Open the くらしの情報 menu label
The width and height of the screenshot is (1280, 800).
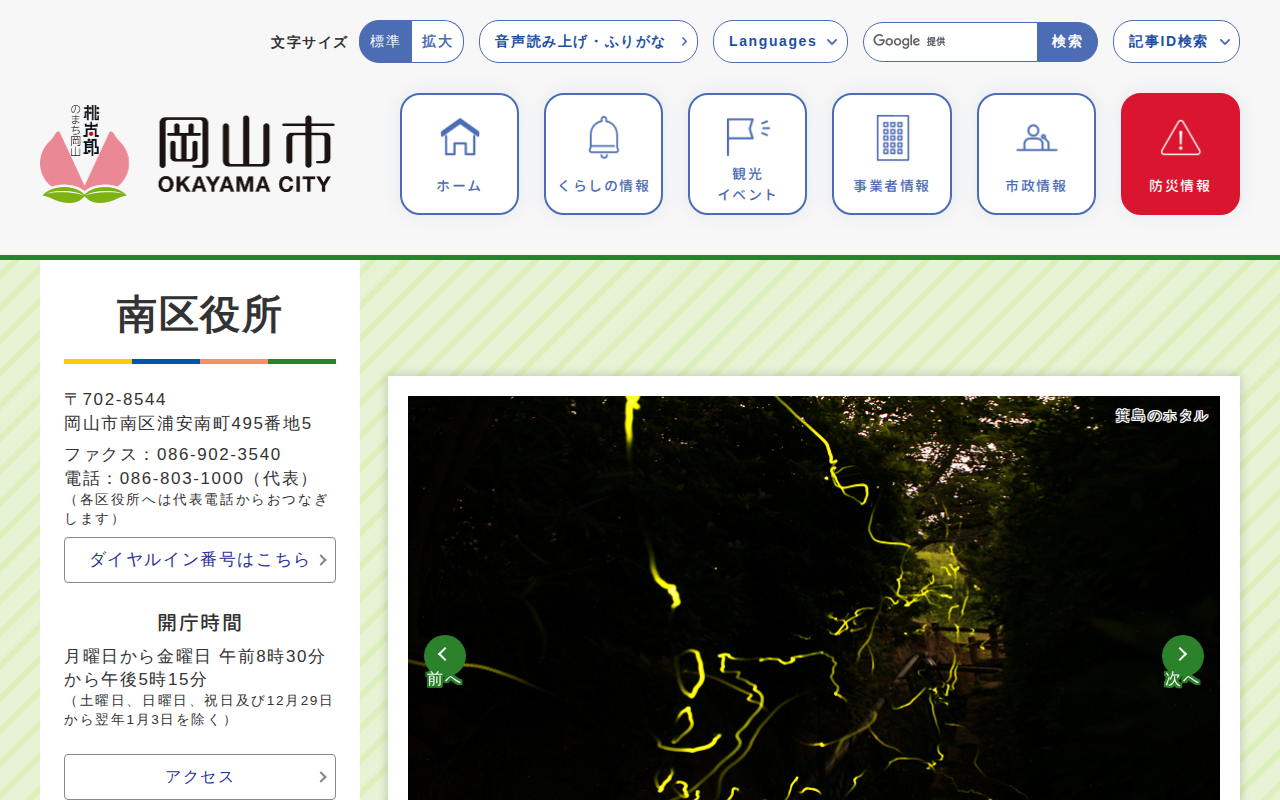pyautogui.click(x=604, y=186)
